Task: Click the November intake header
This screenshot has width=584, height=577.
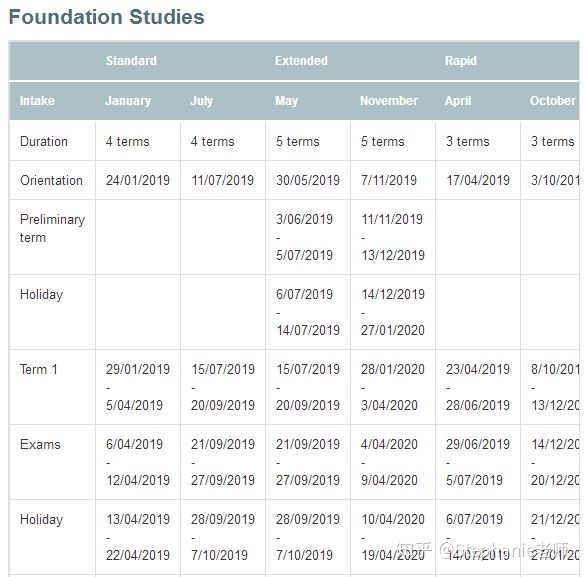Action: click(389, 101)
